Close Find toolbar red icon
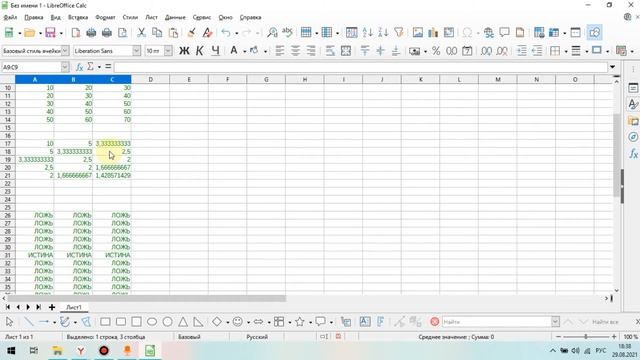This screenshot has height=360, width=640. [435, 322]
